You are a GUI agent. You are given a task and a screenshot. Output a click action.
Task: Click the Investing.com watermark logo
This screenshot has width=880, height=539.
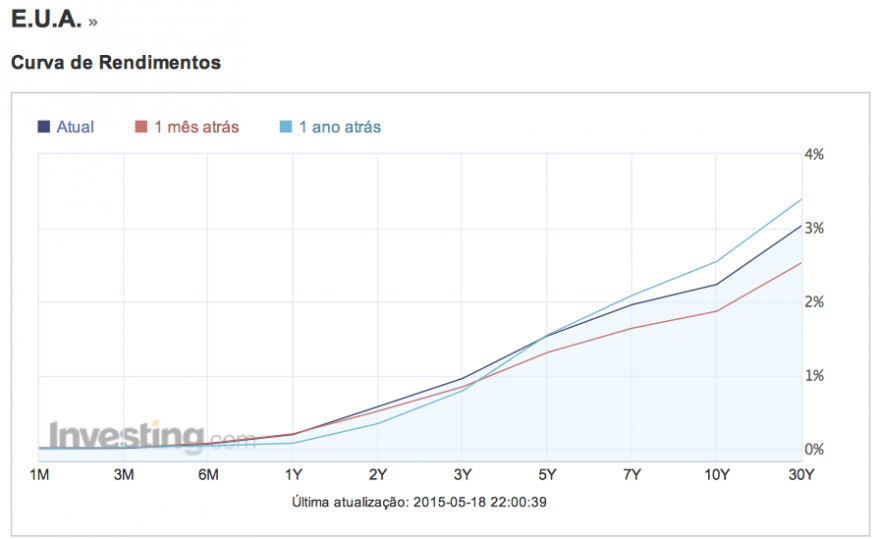coord(140,437)
